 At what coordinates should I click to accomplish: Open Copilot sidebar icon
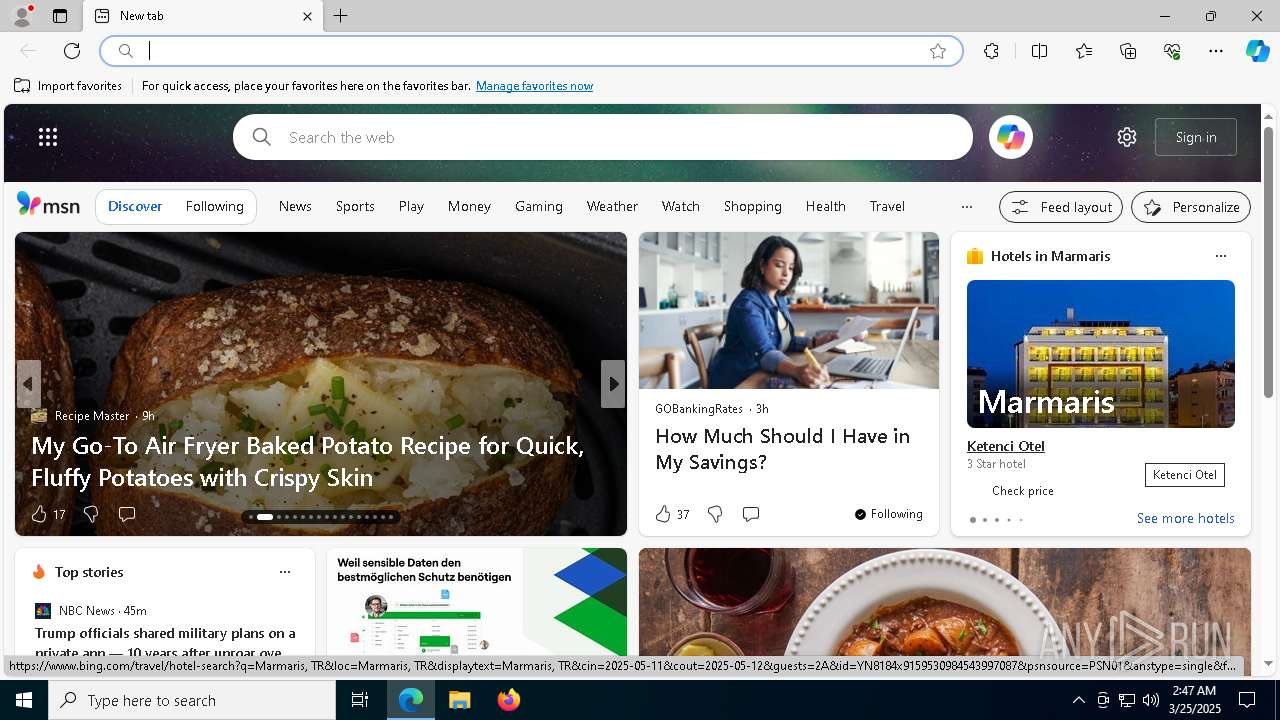point(1257,51)
